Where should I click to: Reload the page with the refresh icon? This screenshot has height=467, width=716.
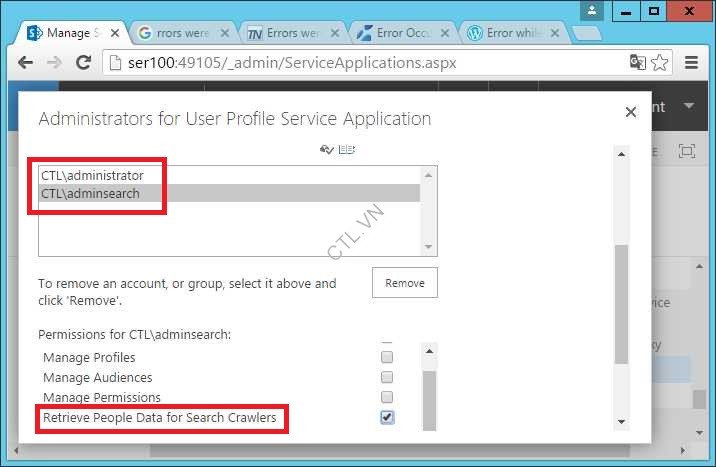click(x=84, y=62)
